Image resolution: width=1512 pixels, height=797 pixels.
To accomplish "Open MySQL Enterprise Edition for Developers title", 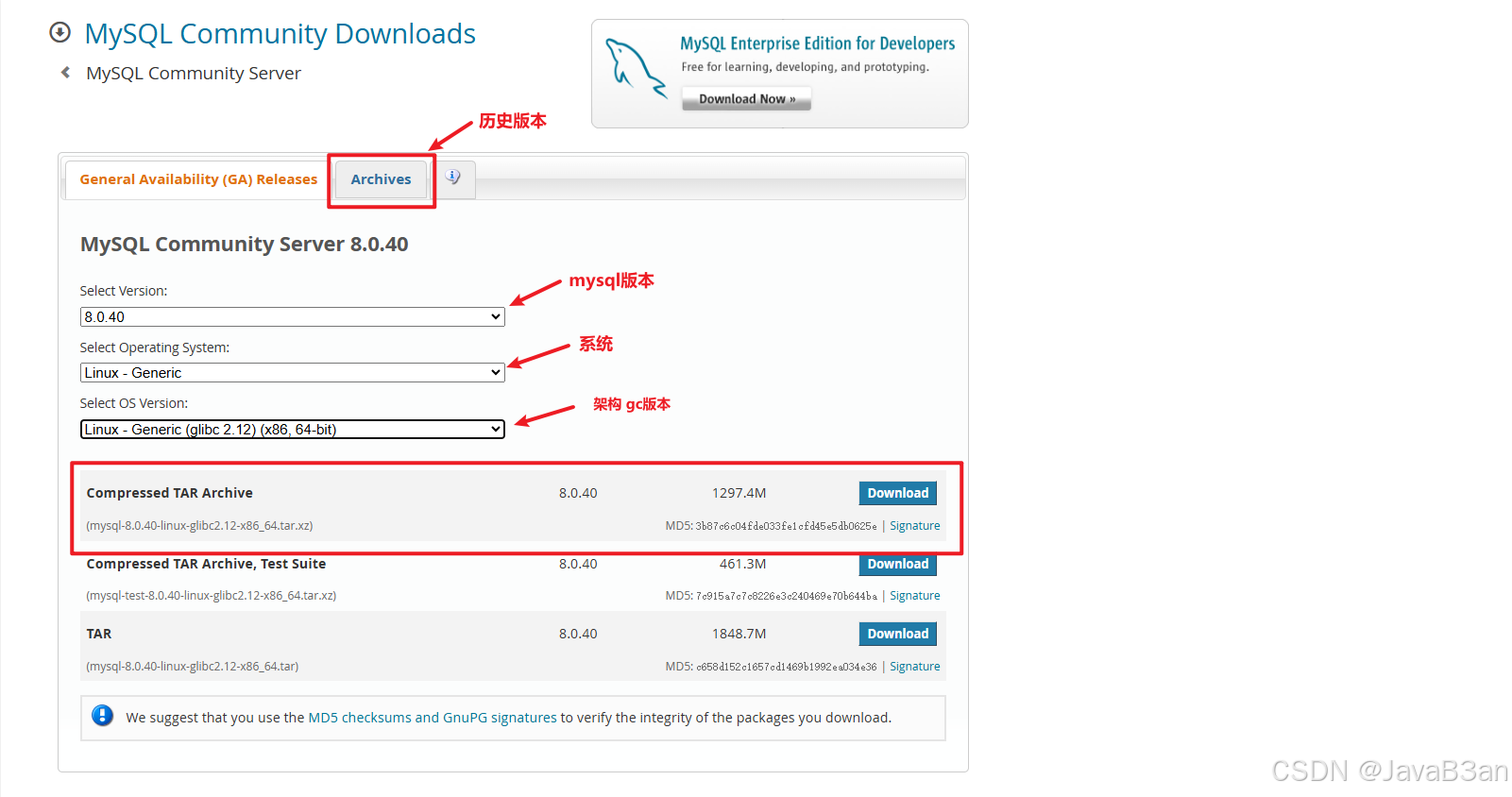I will click(818, 43).
